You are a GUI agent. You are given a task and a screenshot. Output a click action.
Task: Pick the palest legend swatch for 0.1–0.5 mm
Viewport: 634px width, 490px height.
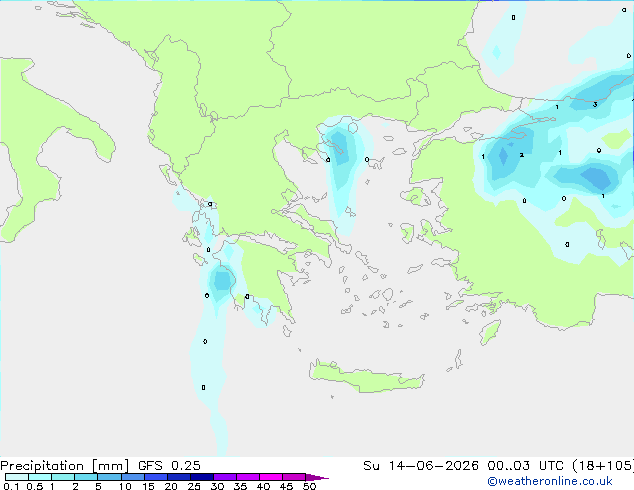click(17, 477)
